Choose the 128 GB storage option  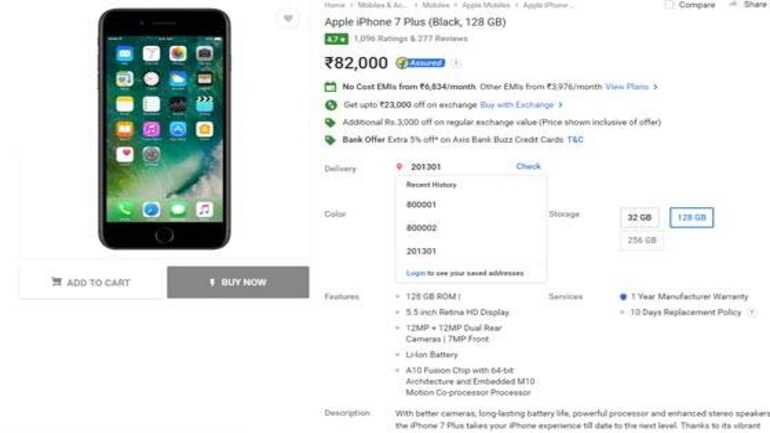coord(691,217)
